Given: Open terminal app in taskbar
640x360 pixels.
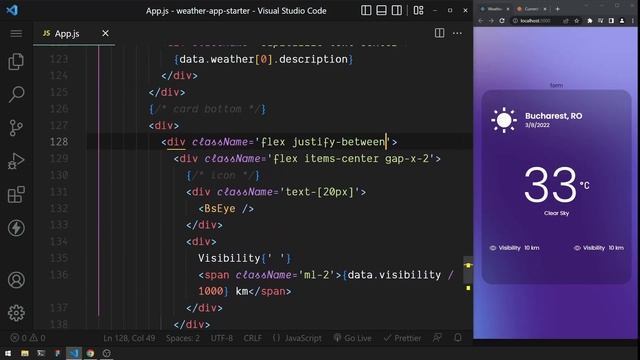Looking at the screenshot, I should pyautogui.click(x=41, y=353).
